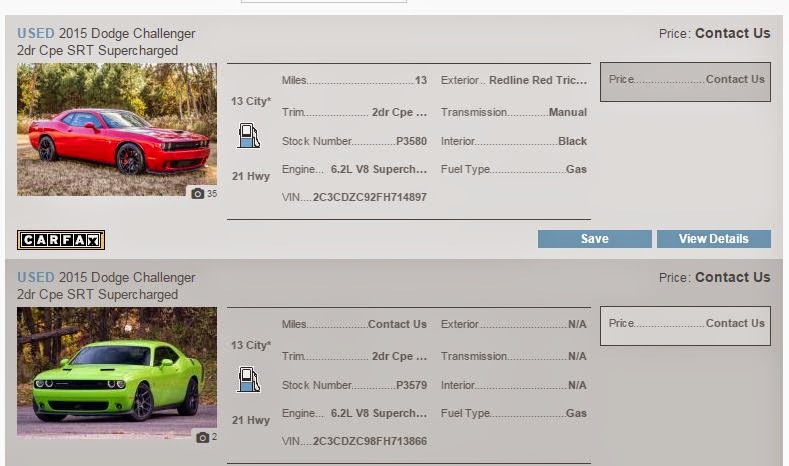
Task: Click the fuel pump icon for stock P3579
Action: 249,379
